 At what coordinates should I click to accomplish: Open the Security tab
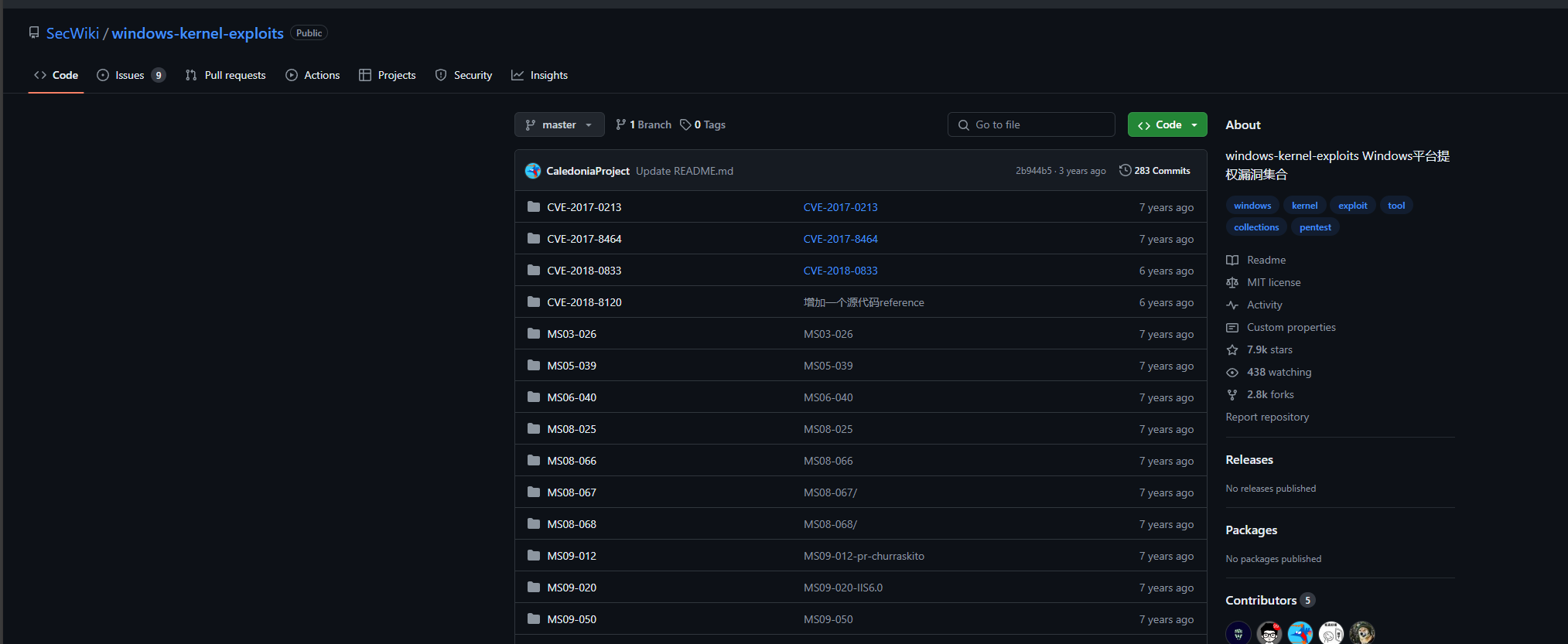click(x=463, y=75)
